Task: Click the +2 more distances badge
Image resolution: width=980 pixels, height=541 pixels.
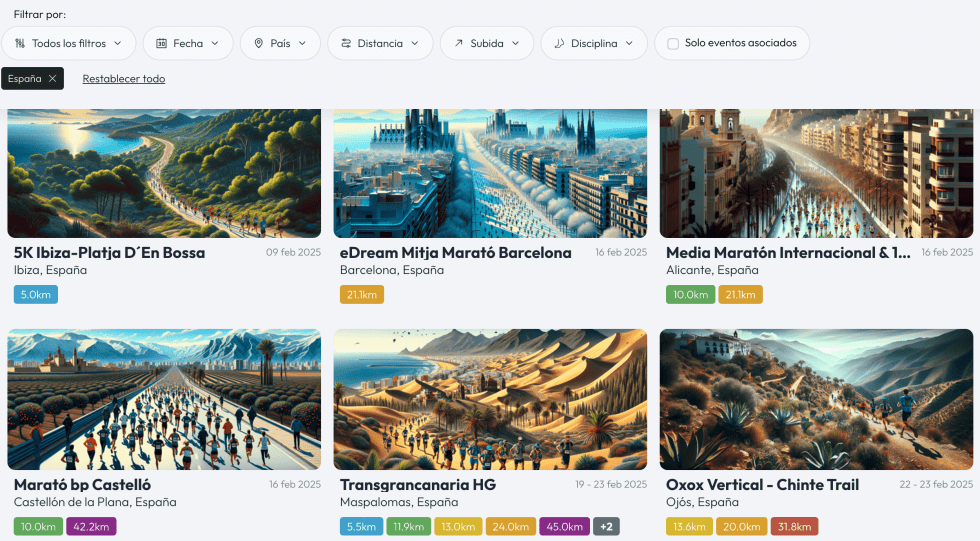Action: (605, 526)
